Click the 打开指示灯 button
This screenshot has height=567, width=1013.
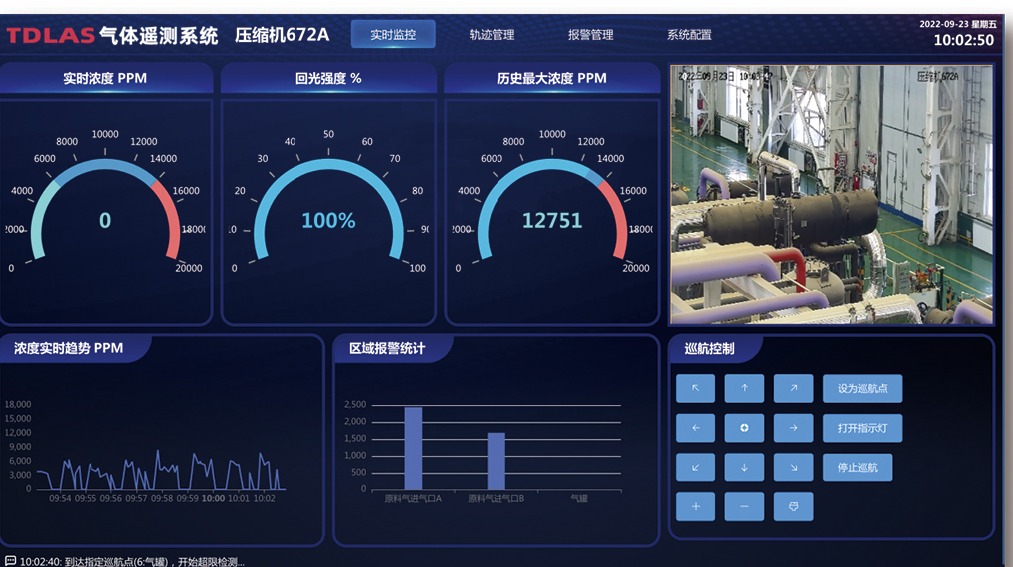tap(862, 428)
